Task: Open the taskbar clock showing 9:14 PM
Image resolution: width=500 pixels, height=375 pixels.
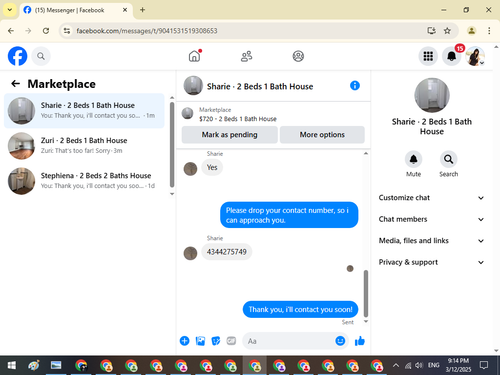Action: click(x=458, y=365)
